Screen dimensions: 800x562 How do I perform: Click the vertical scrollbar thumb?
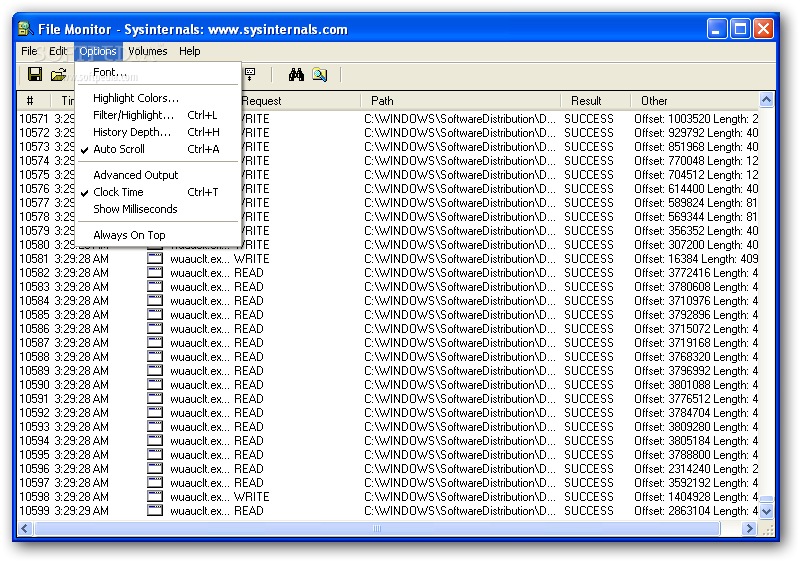(766, 499)
